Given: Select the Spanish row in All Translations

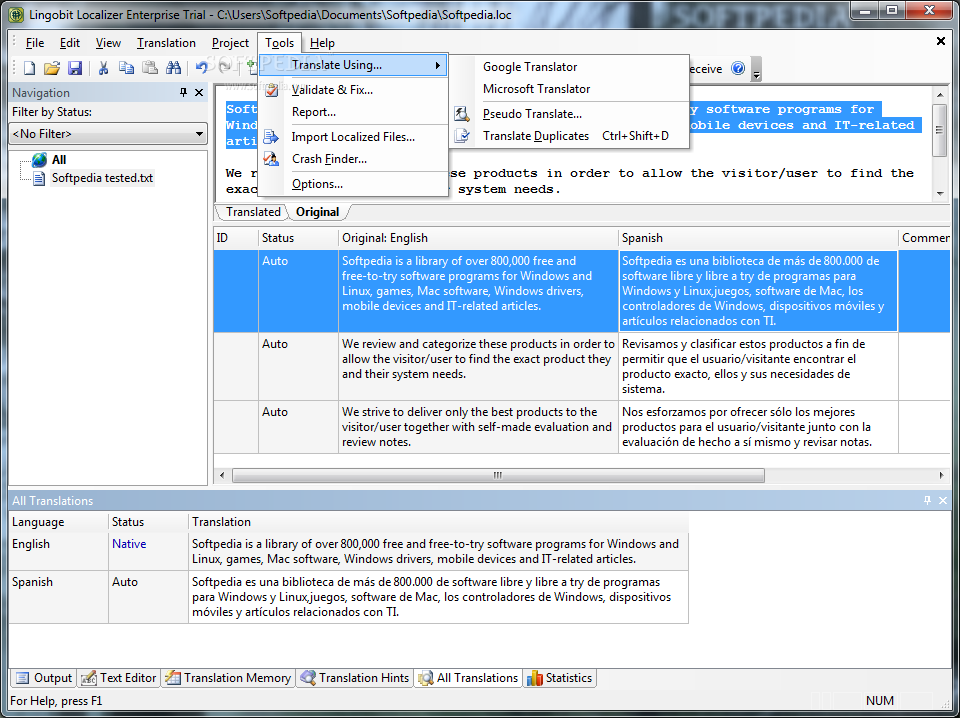Looking at the screenshot, I should coord(349,597).
